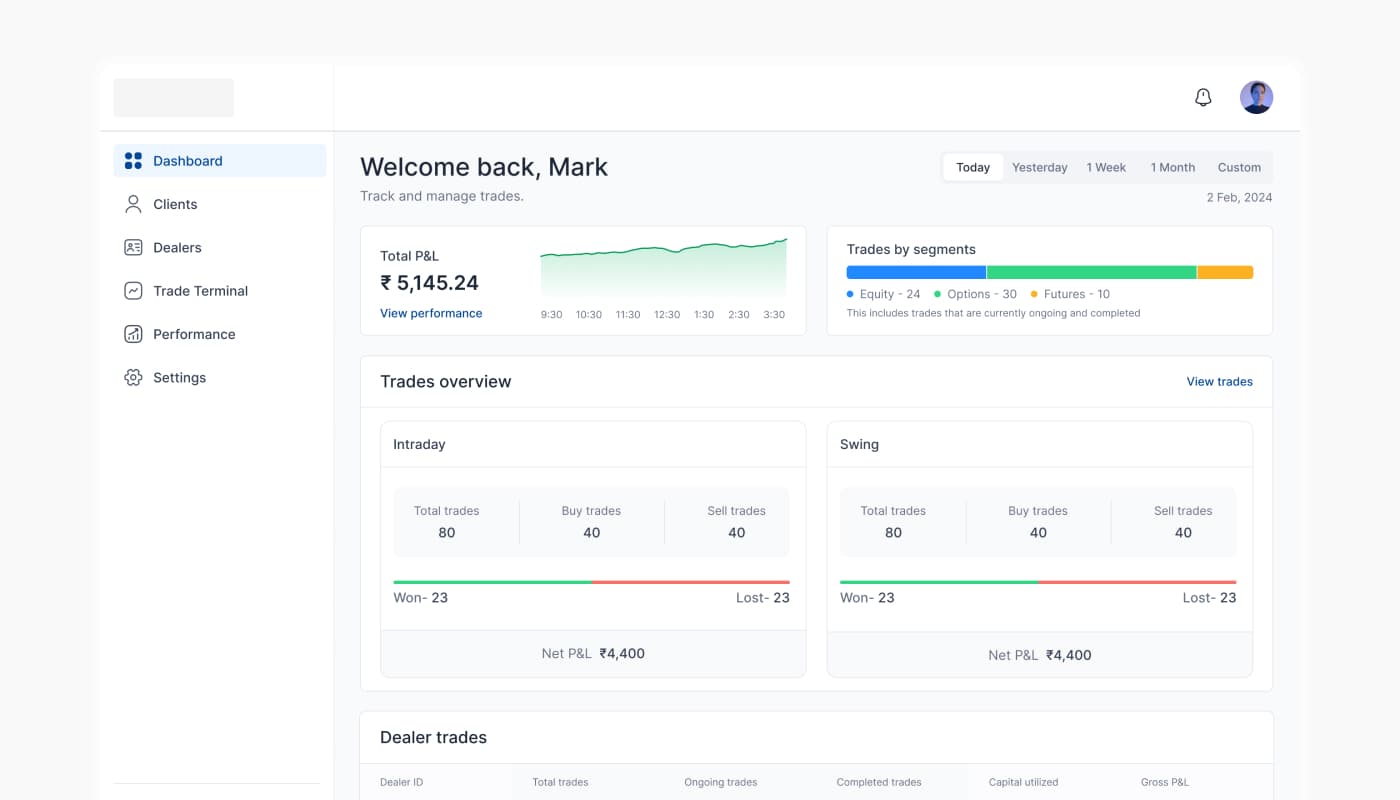Screen dimensions: 1400x800
Task: Click Swing Buy trades value 40
Action: click(1038, 533)
